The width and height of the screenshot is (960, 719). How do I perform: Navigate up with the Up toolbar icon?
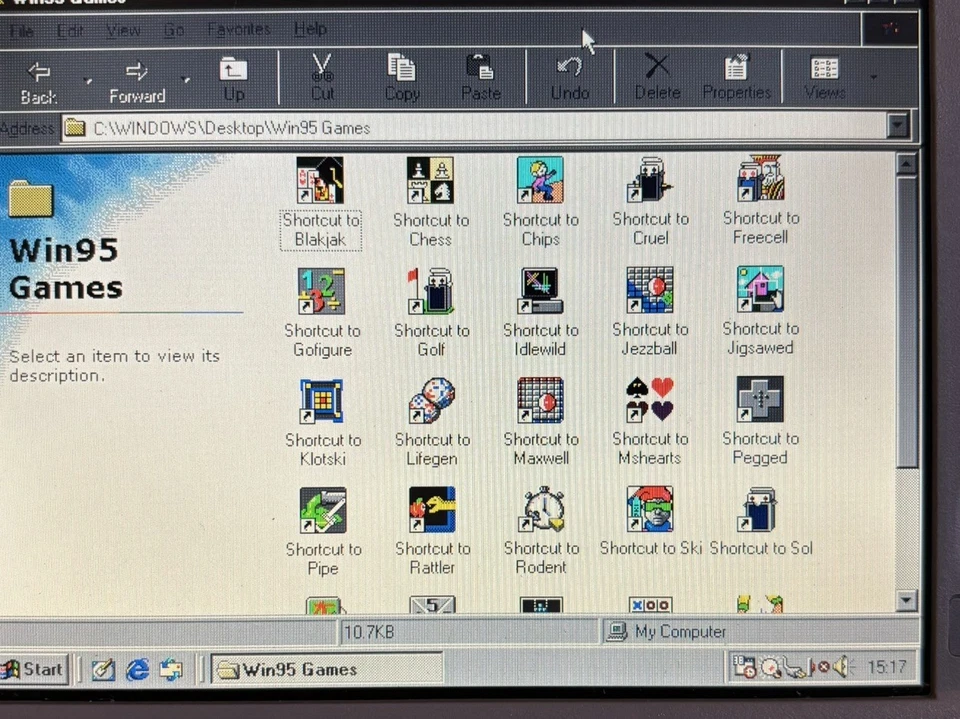(x=233, y=75)
